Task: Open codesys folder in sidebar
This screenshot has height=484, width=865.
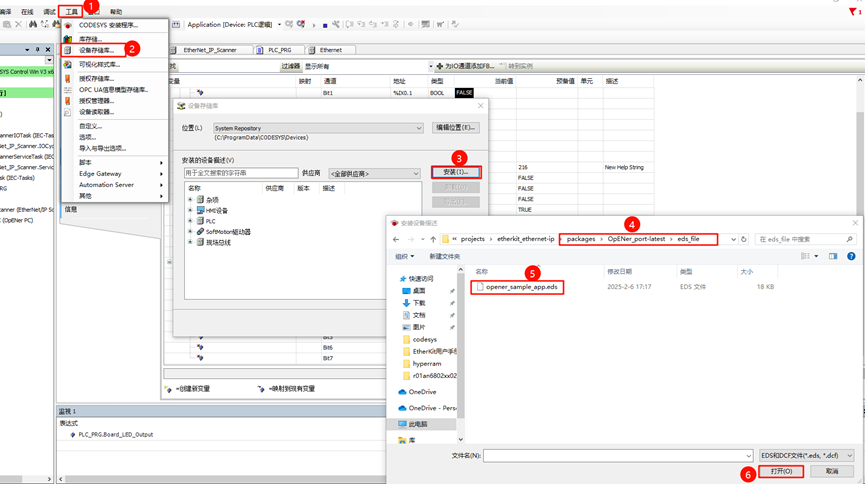Action: click(424, 339)
